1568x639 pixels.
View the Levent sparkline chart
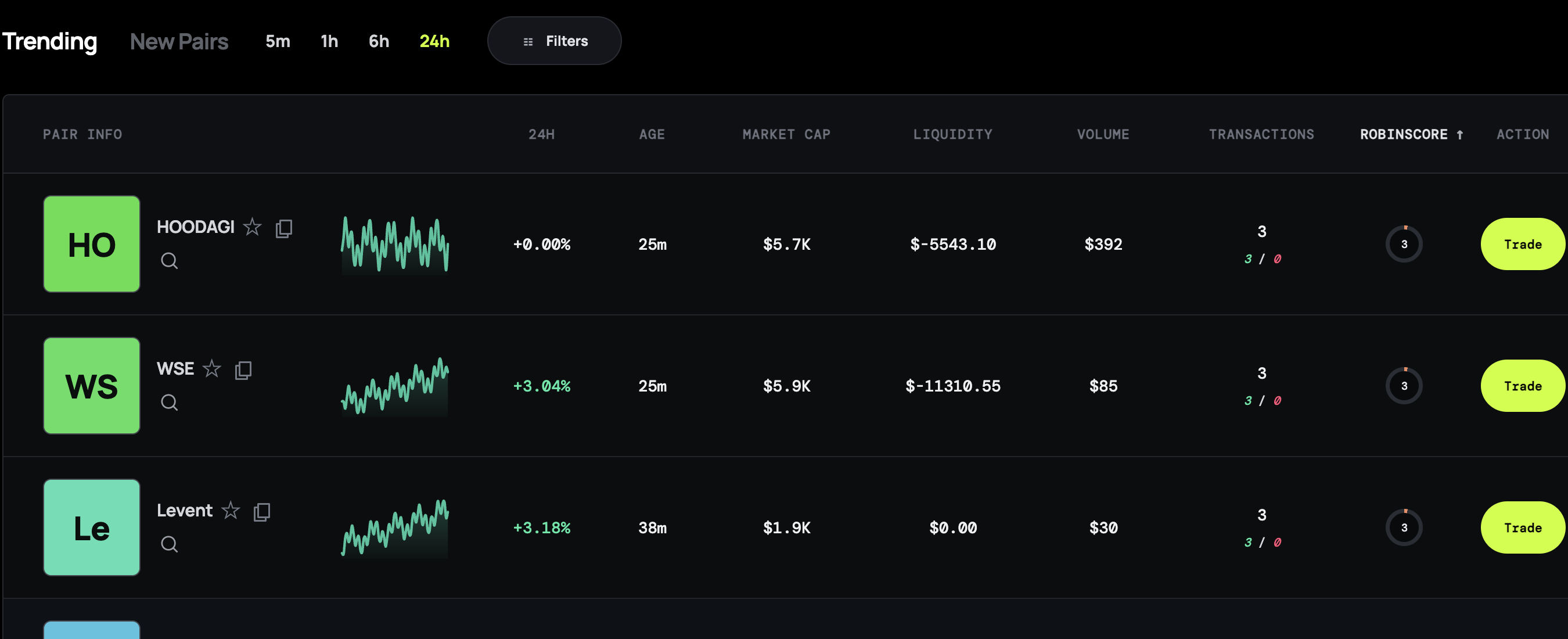[395, 527]
